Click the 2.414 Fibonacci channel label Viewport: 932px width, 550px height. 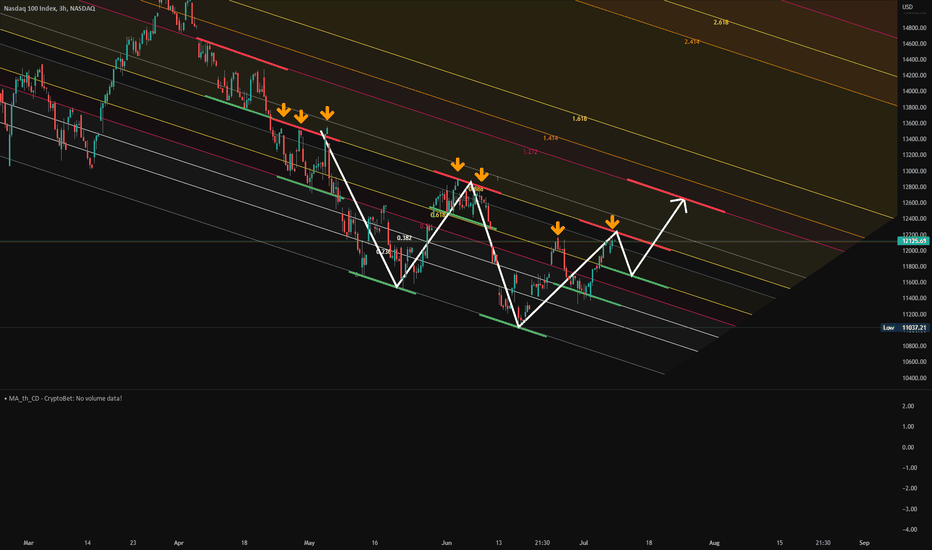point(691,42)
